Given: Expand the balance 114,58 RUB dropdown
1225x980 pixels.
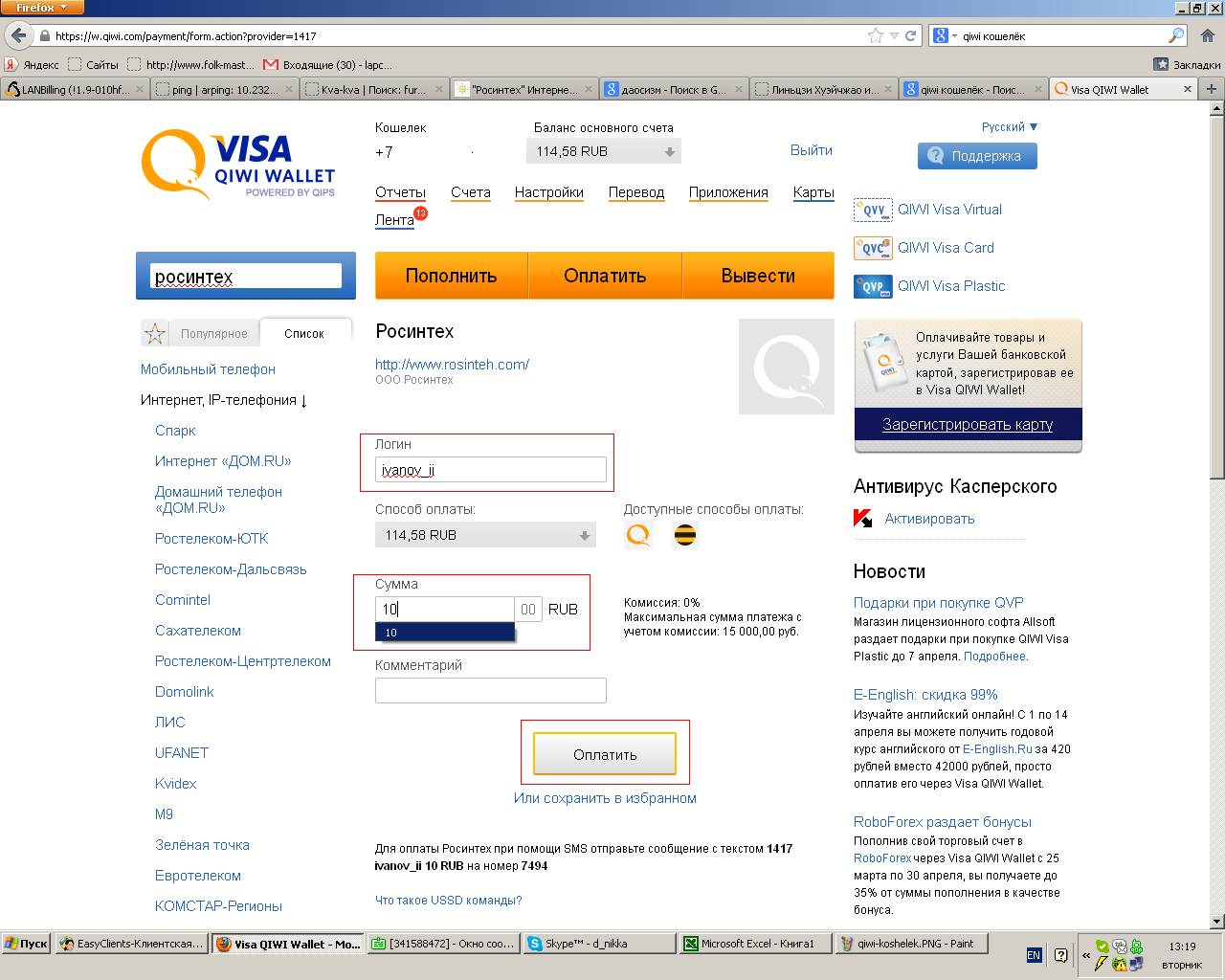Looking at the screenshot, I should point(604,151).
